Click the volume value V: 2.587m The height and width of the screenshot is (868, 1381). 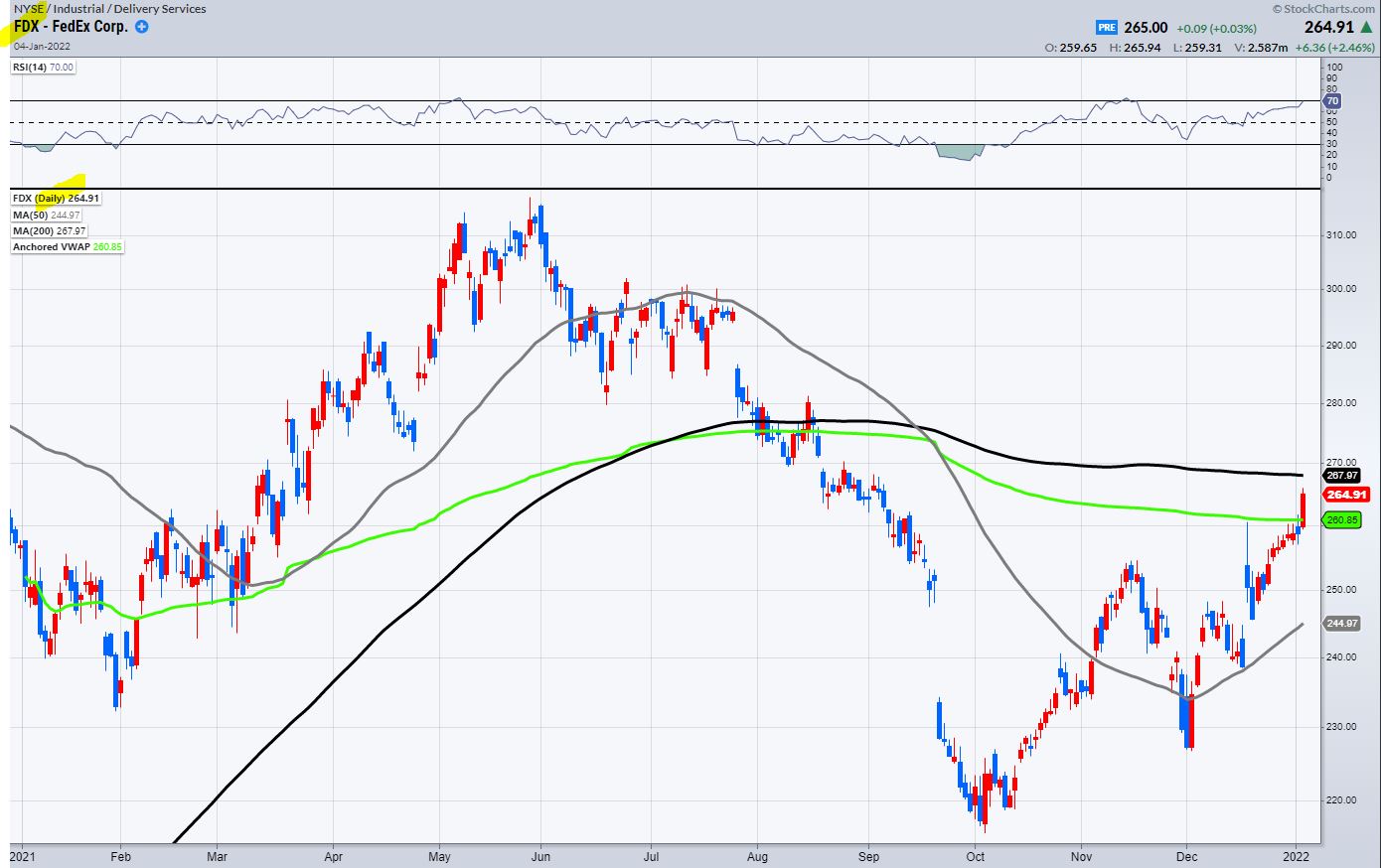pos(1262,48)
